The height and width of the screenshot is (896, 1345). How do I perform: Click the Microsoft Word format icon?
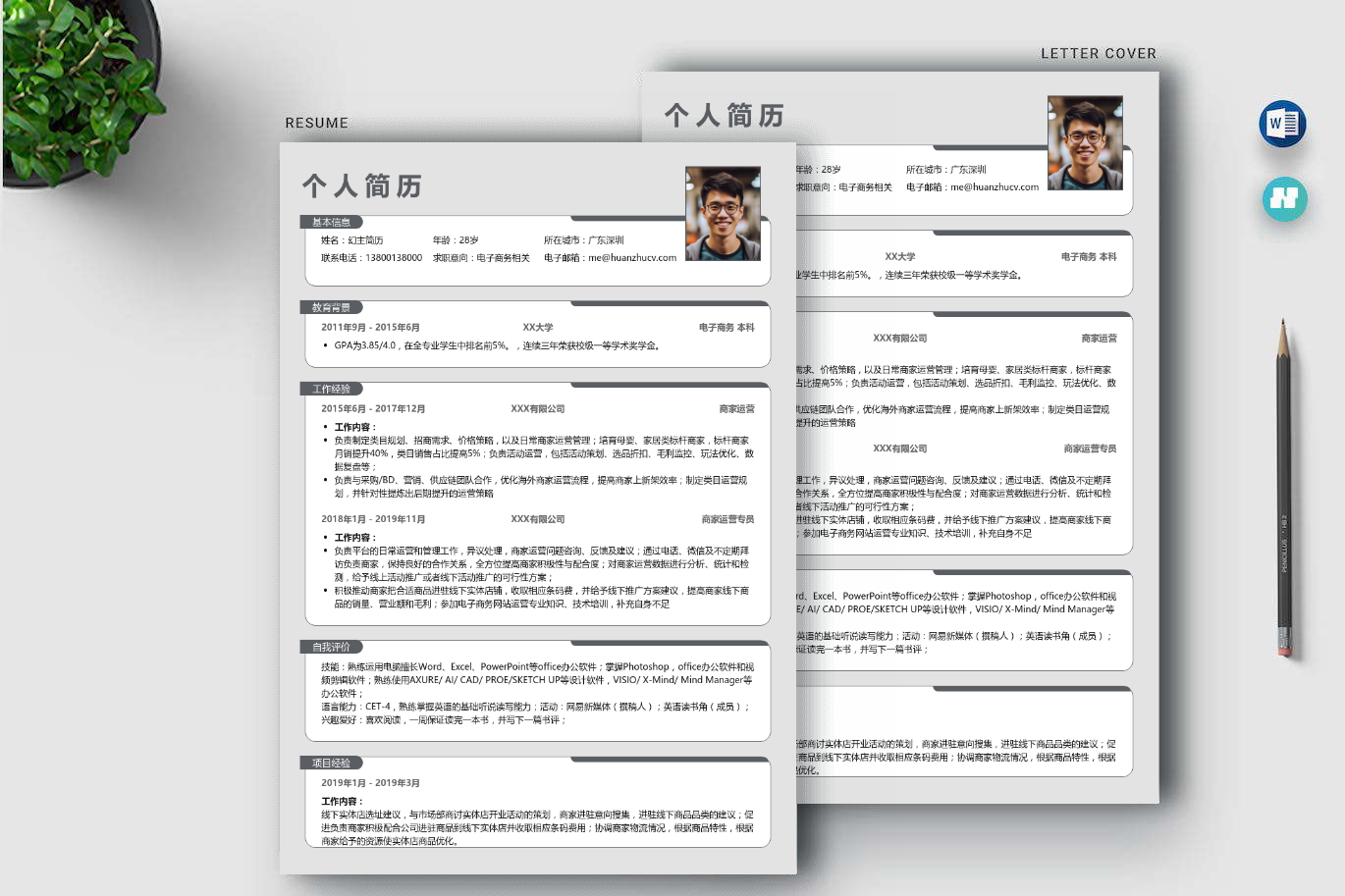click(1282, 124)
